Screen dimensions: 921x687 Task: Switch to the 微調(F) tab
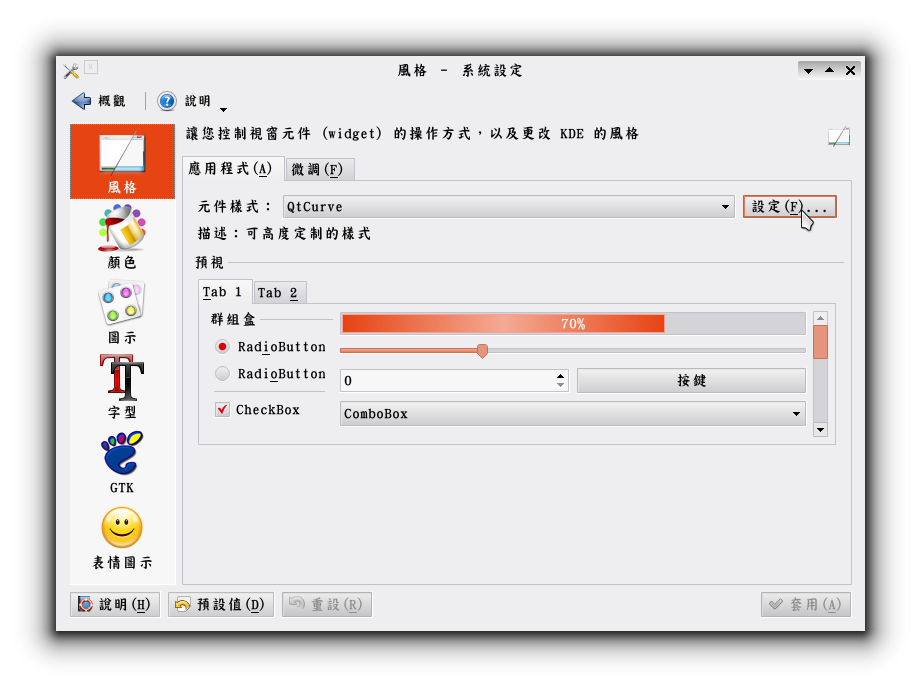(x=320, y=169)
